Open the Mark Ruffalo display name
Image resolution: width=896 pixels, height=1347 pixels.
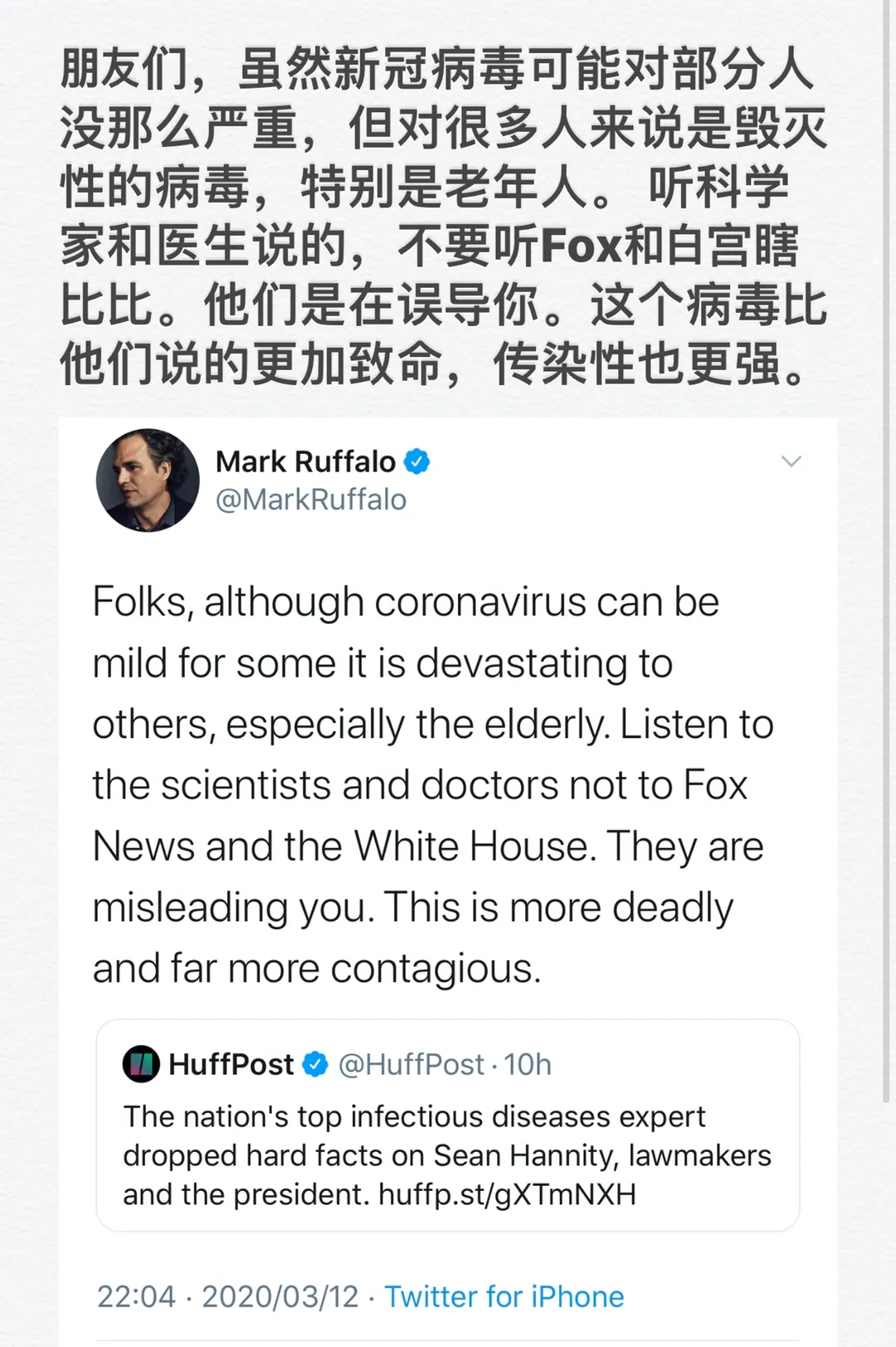pyautogui.click(x=305, y=461)
